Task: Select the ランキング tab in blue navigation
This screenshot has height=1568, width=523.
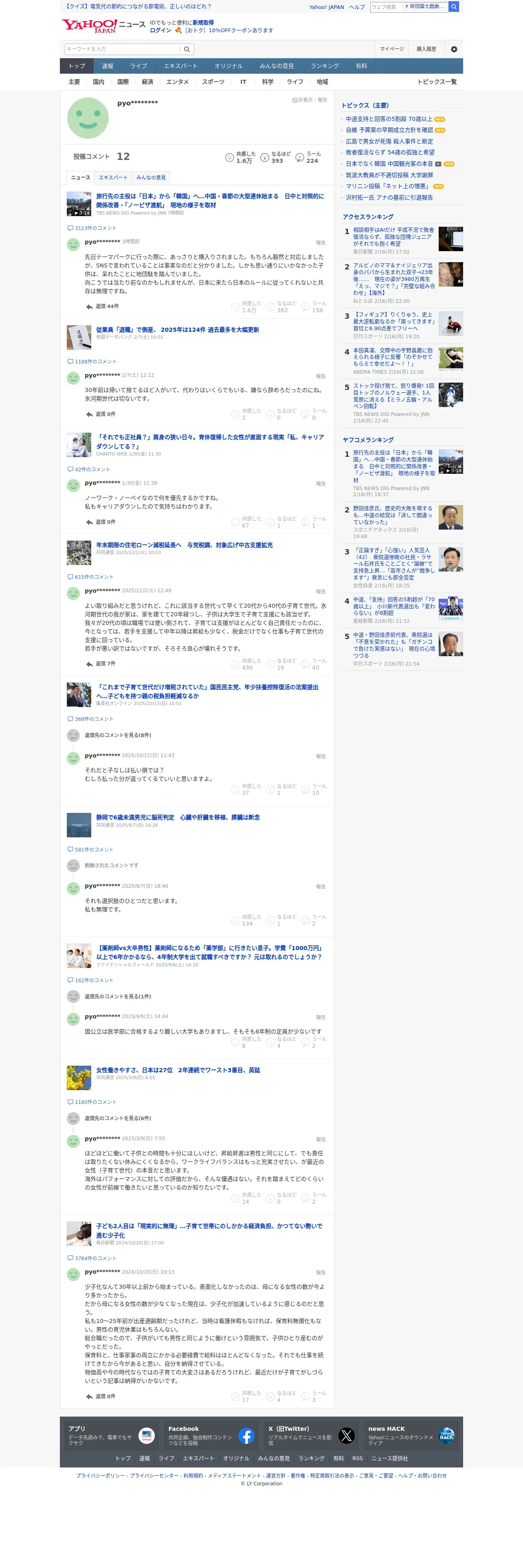Action: pyautogui.click(x=325, y=66)
